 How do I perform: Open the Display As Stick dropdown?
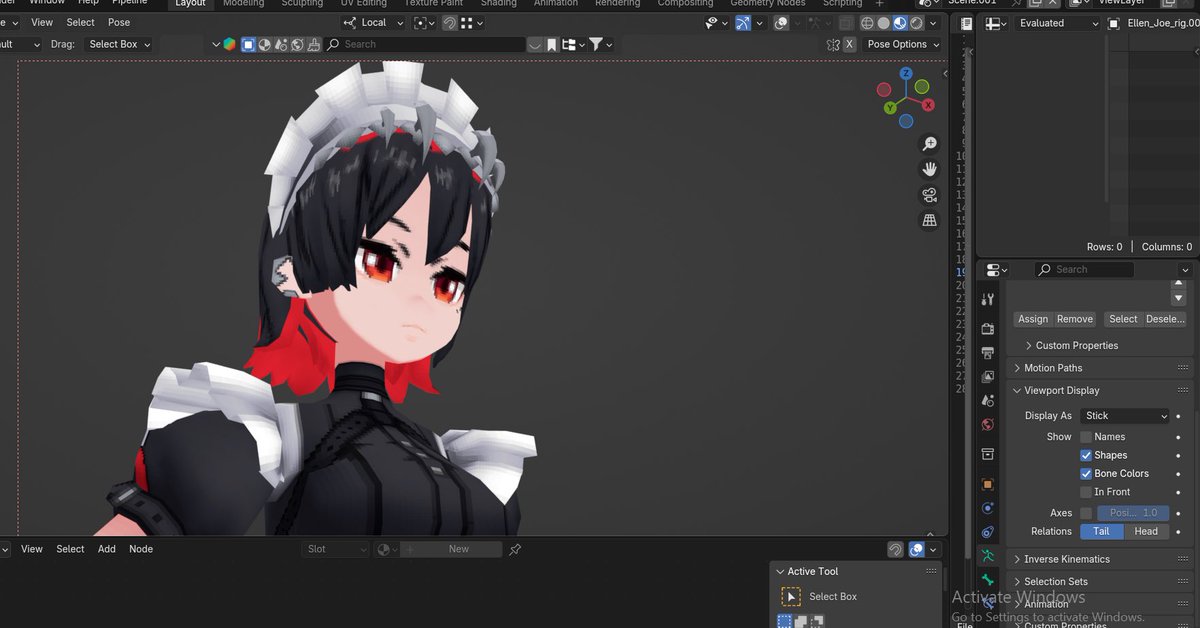pos(1125,416)
